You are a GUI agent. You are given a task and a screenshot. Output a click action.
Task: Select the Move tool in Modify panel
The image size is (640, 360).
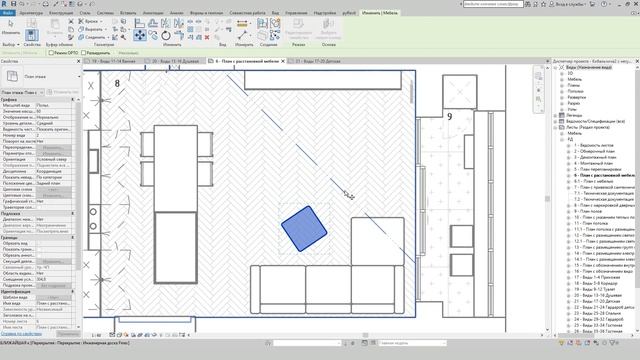pyautogui.click(x=140, y=36)
